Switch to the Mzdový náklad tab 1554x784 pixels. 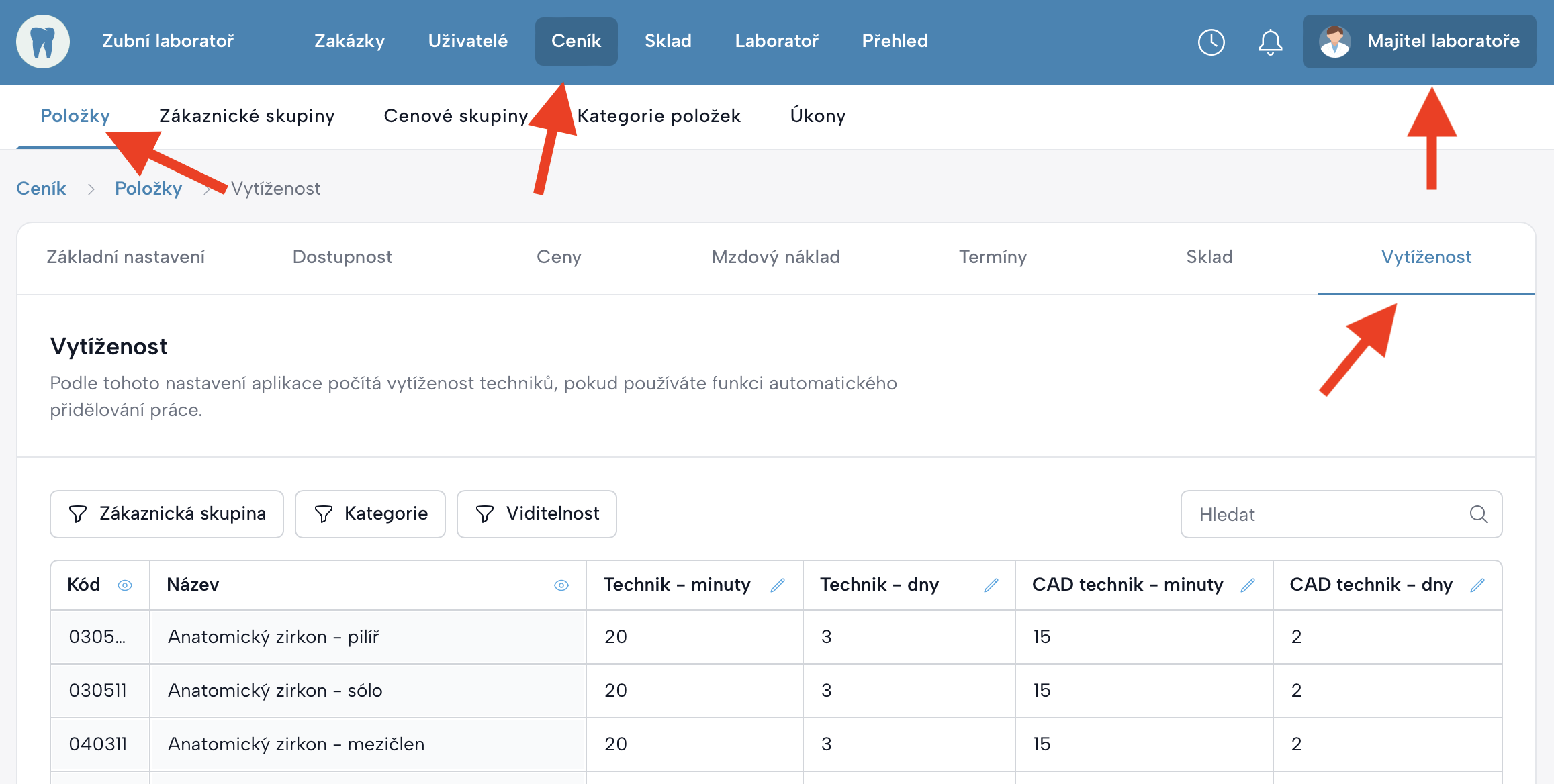[x=776, y=257]
